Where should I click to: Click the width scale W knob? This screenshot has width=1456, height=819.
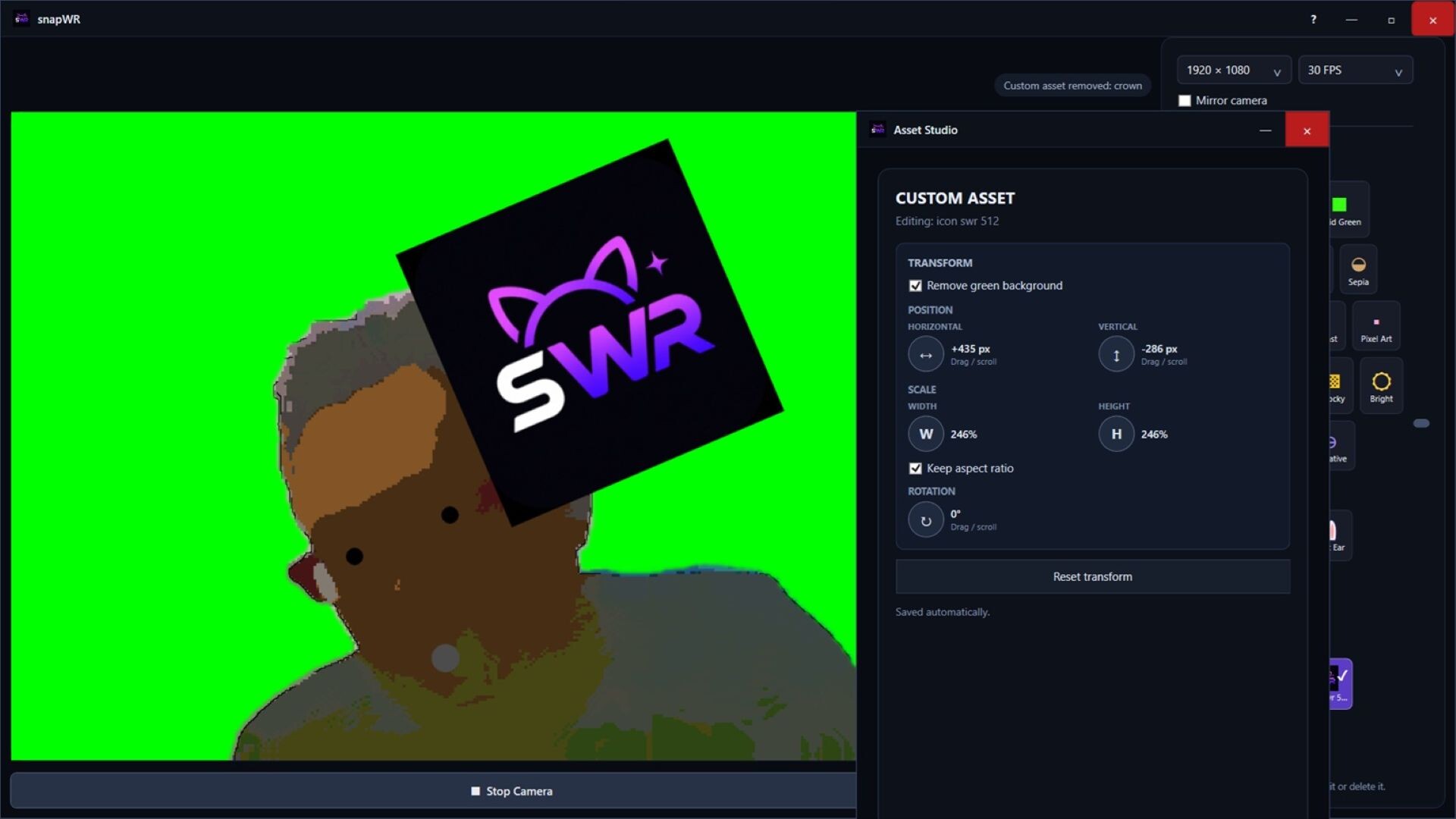click(926, 435)
